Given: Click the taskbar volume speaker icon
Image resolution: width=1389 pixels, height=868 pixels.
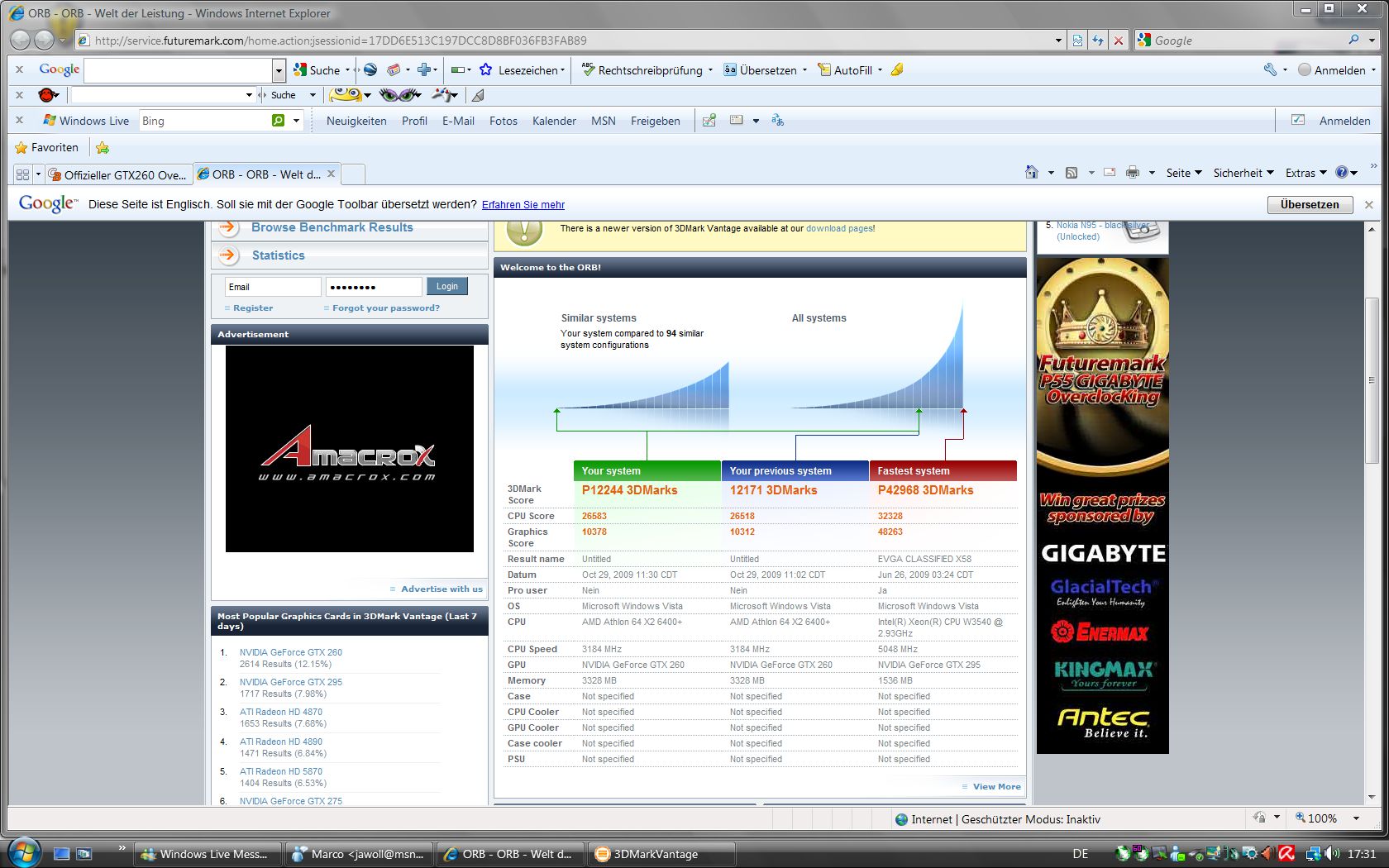Looking at the screenshot, I should point(1331,854).
